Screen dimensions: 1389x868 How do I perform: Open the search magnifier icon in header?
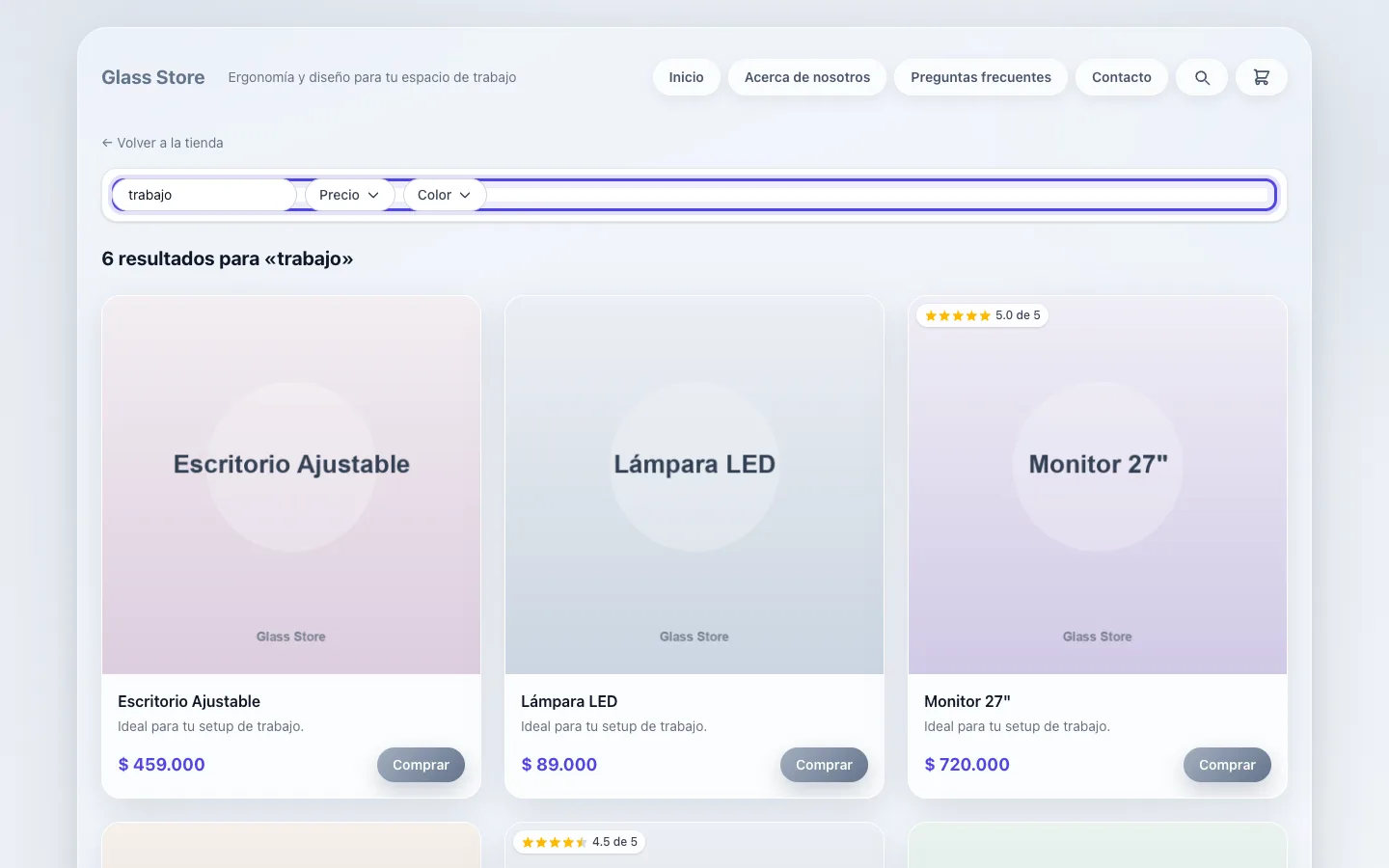(1202, 77)
